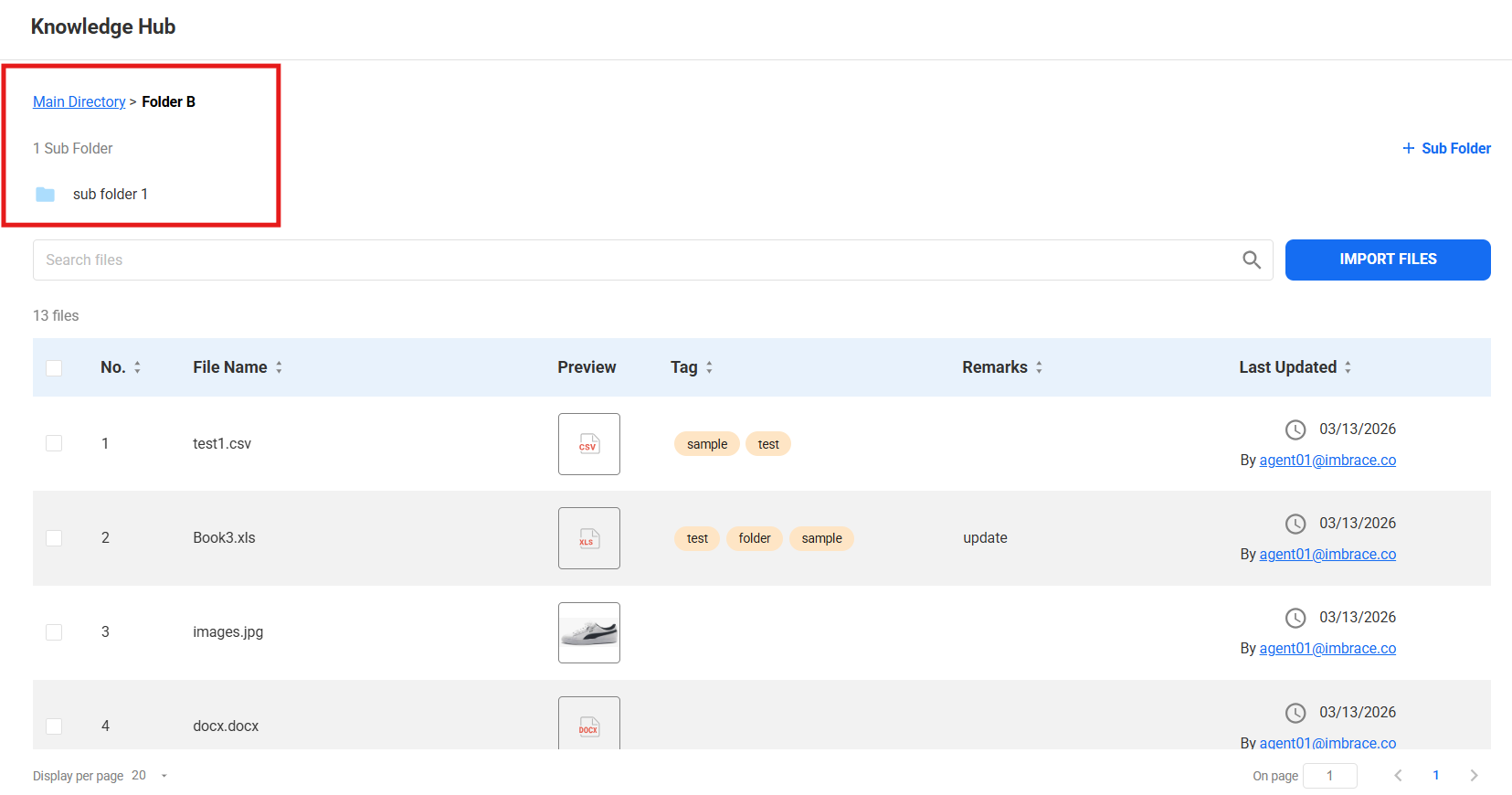This screenshot has height=795, width=1512.
Task: Check the select-all checkbox in header
Action: click(54, 367)
